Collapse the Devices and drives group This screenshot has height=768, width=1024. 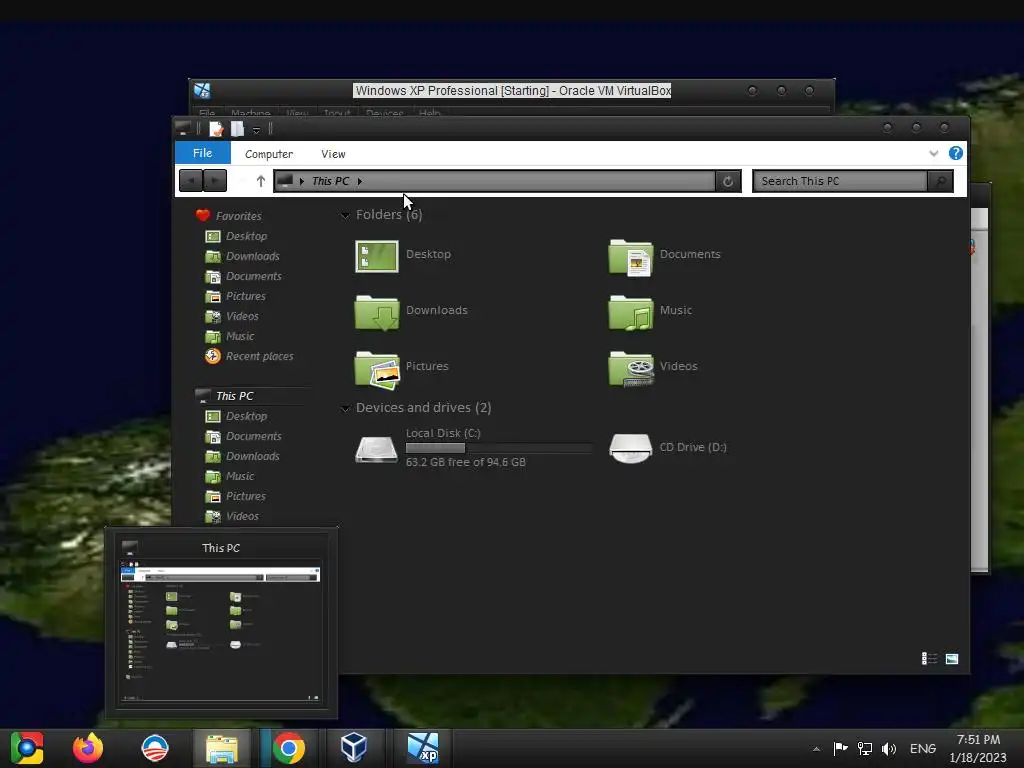tap(345, 409)
